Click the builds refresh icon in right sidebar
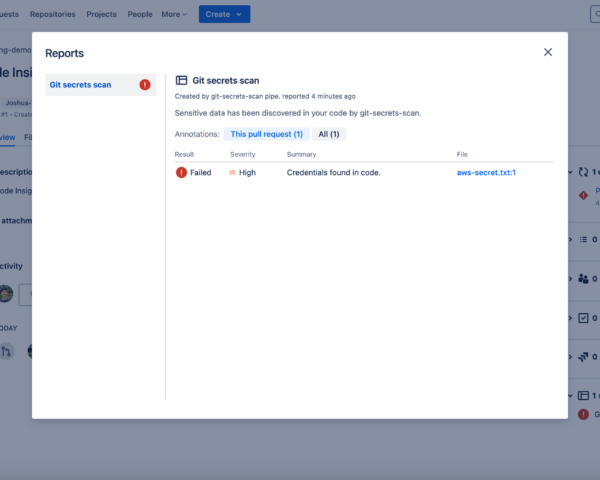 pyautogui.click(x=583, y=172)
